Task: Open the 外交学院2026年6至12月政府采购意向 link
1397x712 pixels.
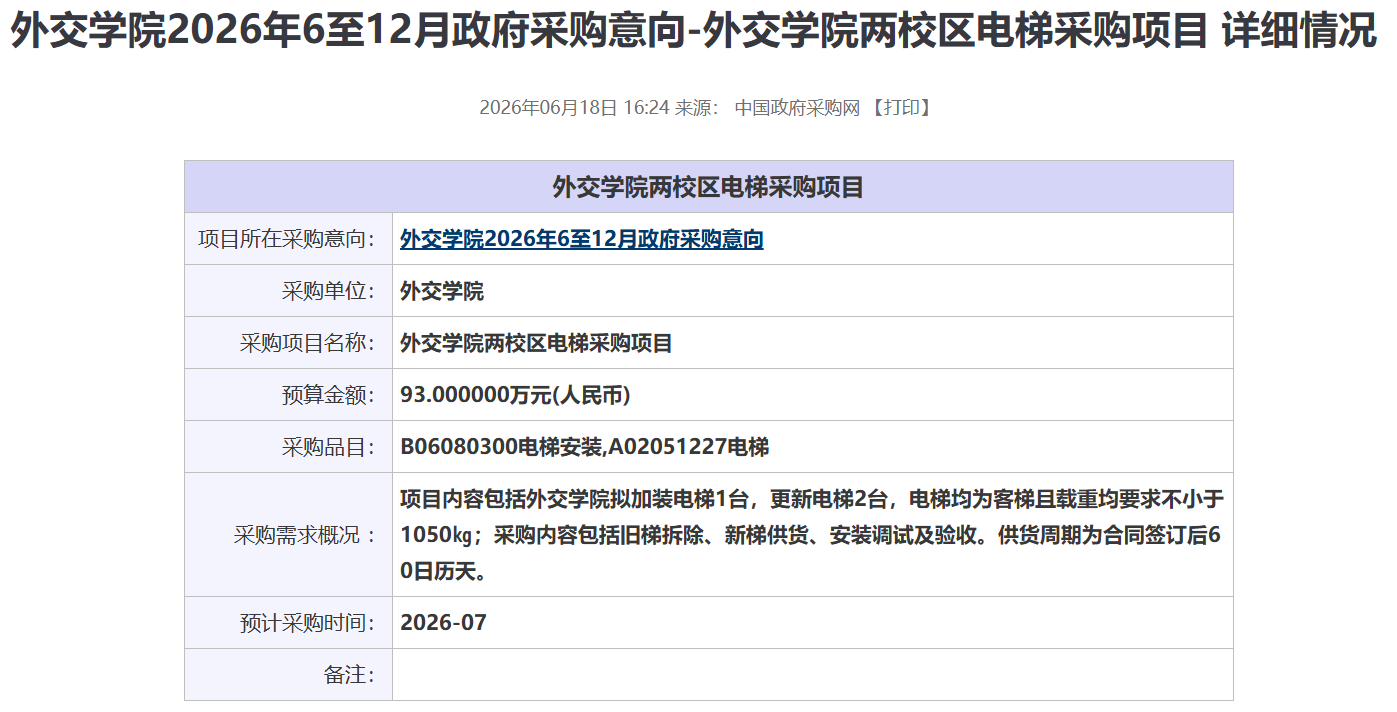Action: tap(581, 239)
